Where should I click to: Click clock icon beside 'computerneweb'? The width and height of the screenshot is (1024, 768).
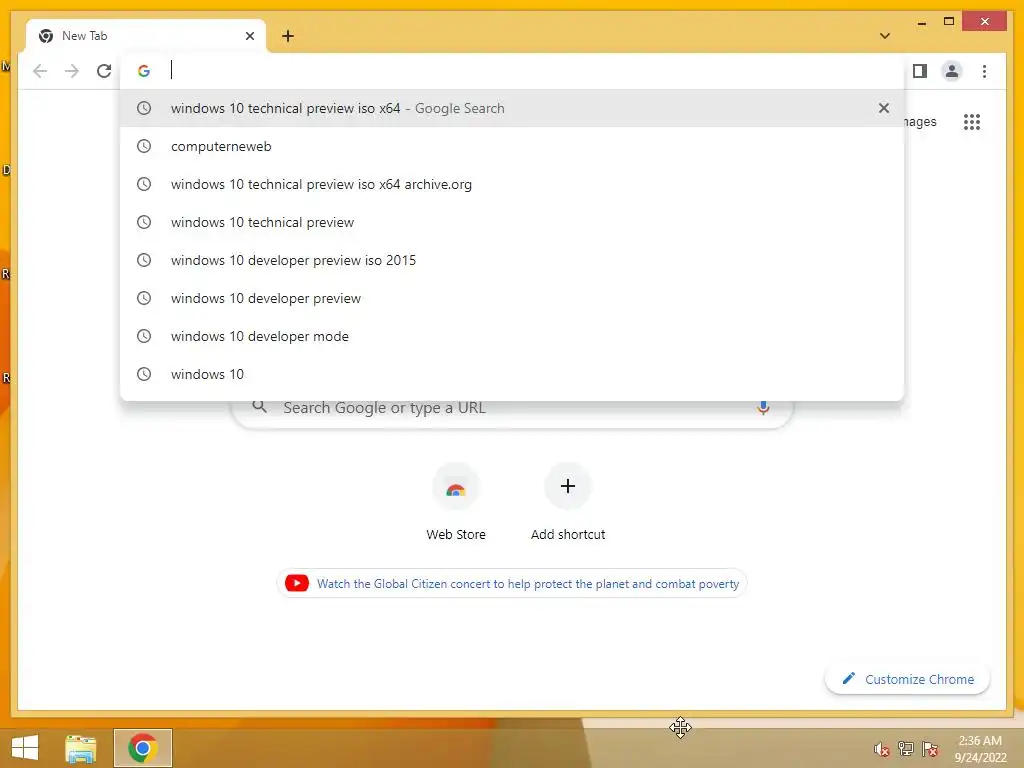pos(144,146)
